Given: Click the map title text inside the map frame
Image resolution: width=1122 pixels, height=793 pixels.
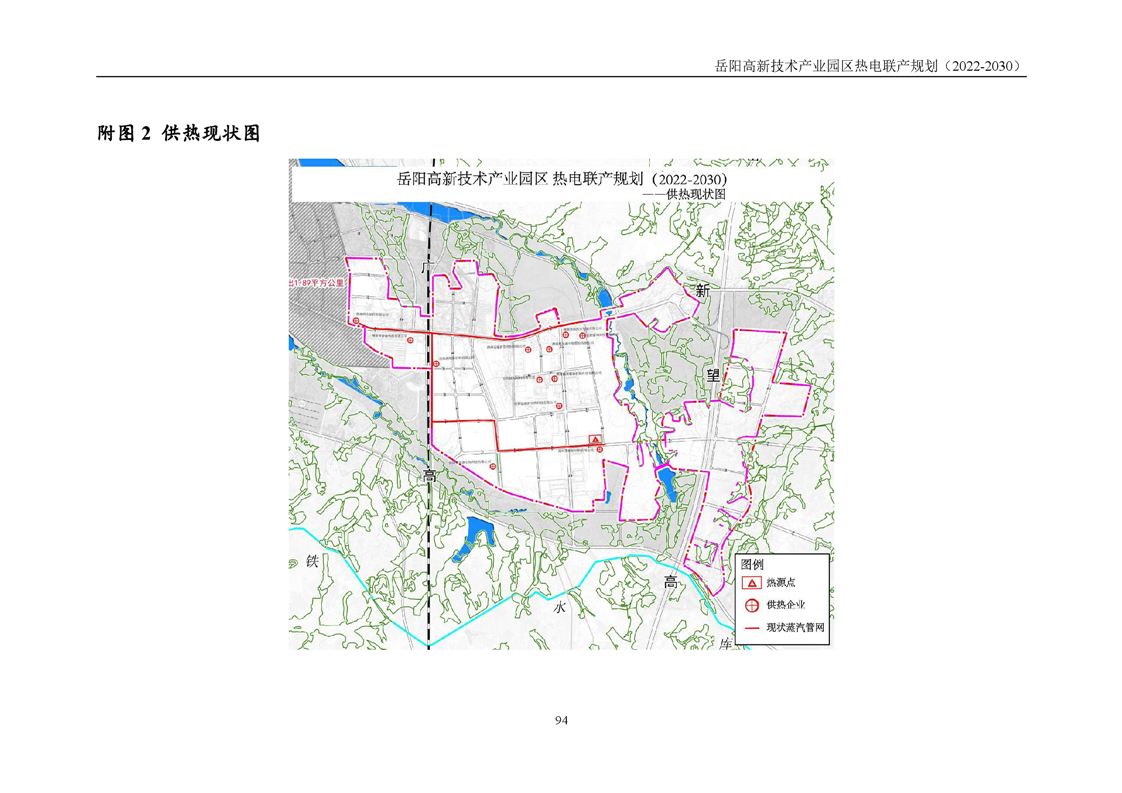Looking at the screenshot, I should tap(561, 179).
